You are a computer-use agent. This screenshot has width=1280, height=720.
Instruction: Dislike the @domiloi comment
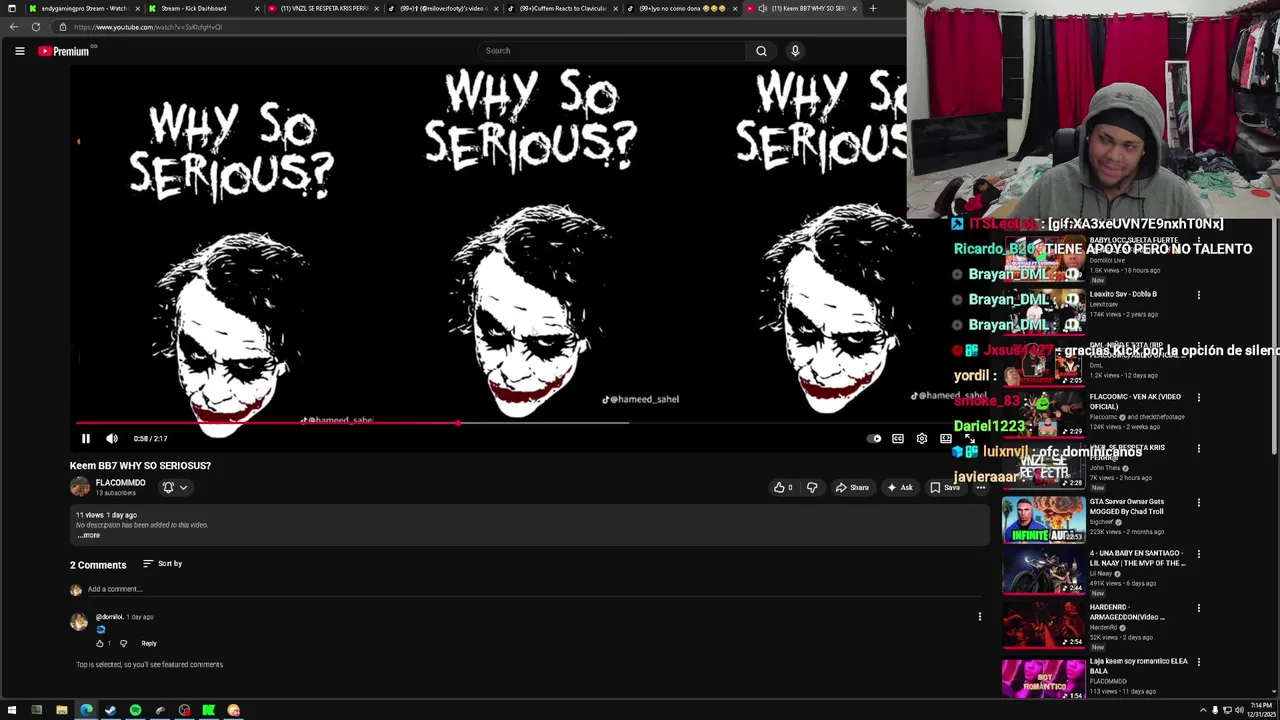click(123, 643)
